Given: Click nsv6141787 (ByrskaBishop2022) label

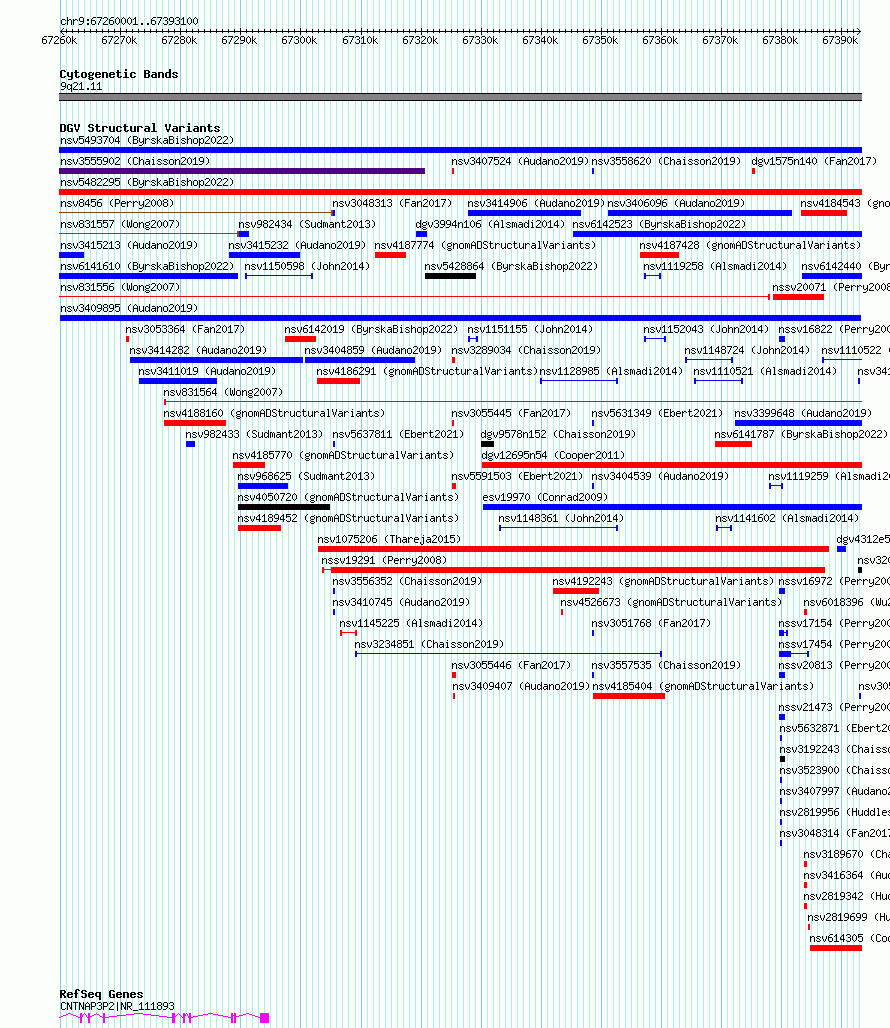Looking at the screenshot, I should coord(801,434).
